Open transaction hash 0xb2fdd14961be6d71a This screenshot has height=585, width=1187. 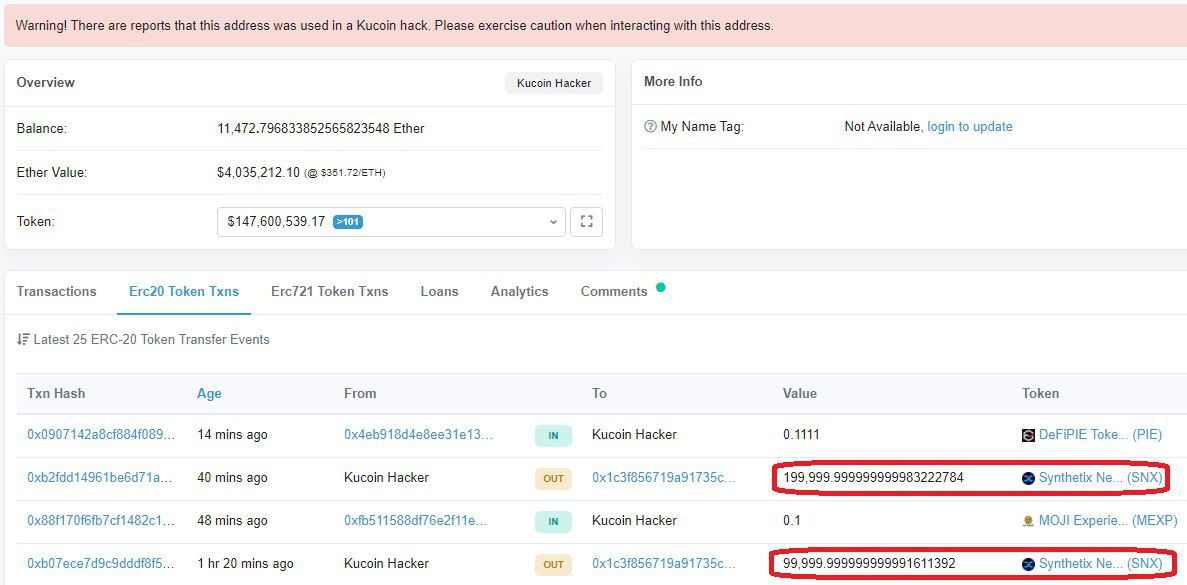pos(100,478)
